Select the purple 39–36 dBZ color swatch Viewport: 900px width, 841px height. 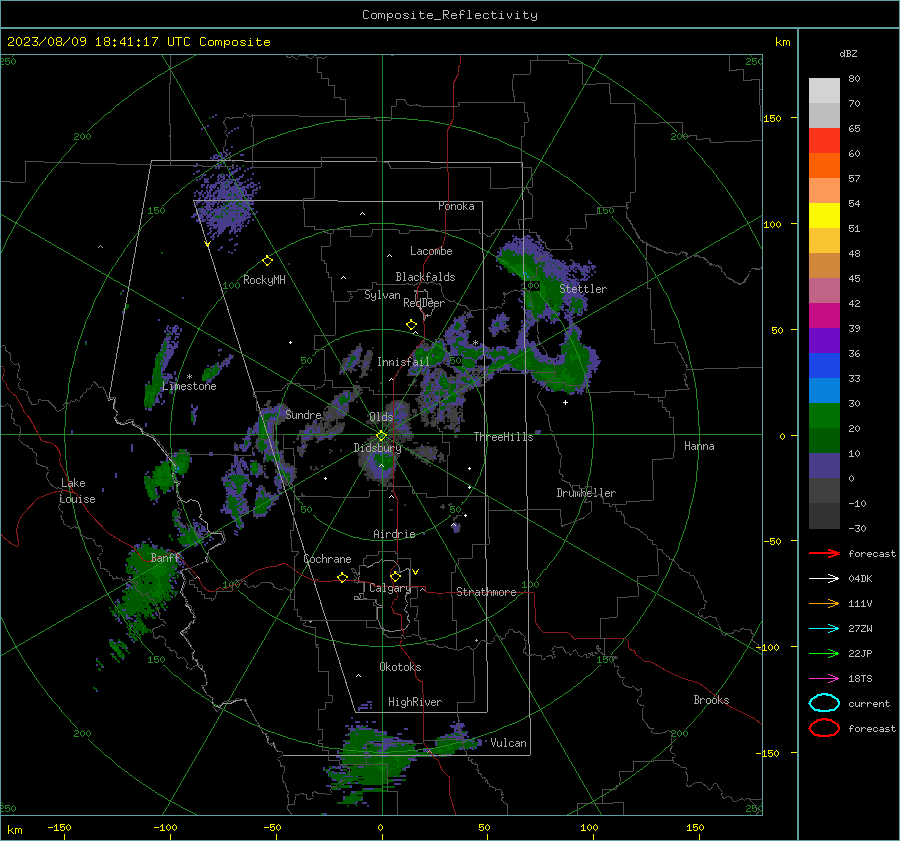coord(824,340)
